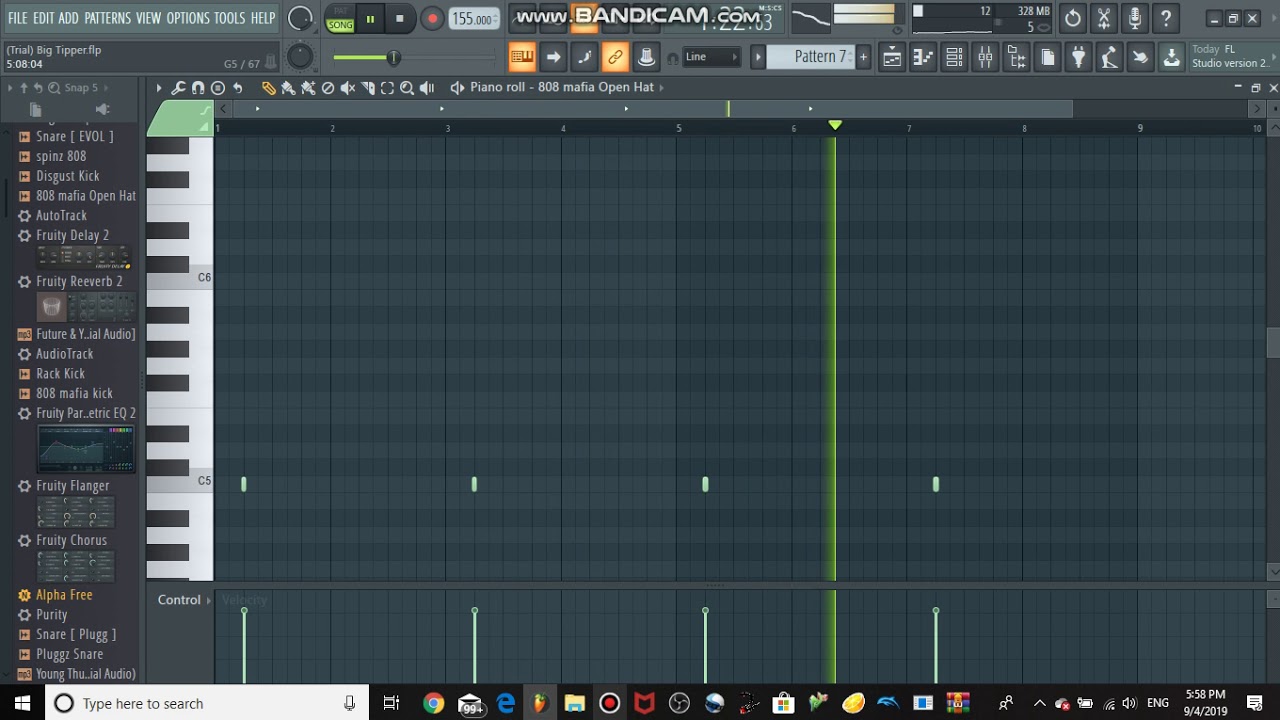Select the slice tool in piano roll toolbar
The height and width of the screenshot is (720, 1280).
click(x=368, y=88)
